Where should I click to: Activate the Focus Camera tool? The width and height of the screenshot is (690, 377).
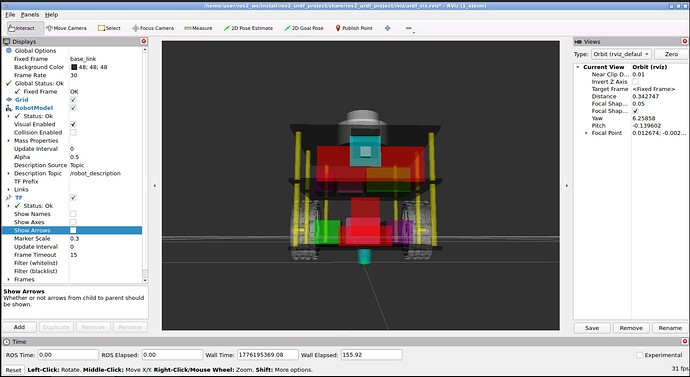pos(153,28)
